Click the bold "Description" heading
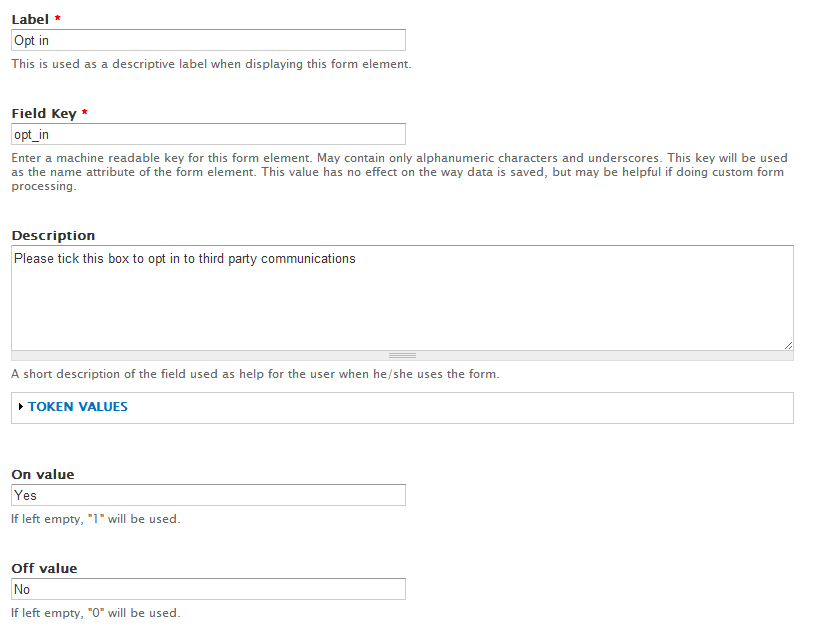 point(53,236)
